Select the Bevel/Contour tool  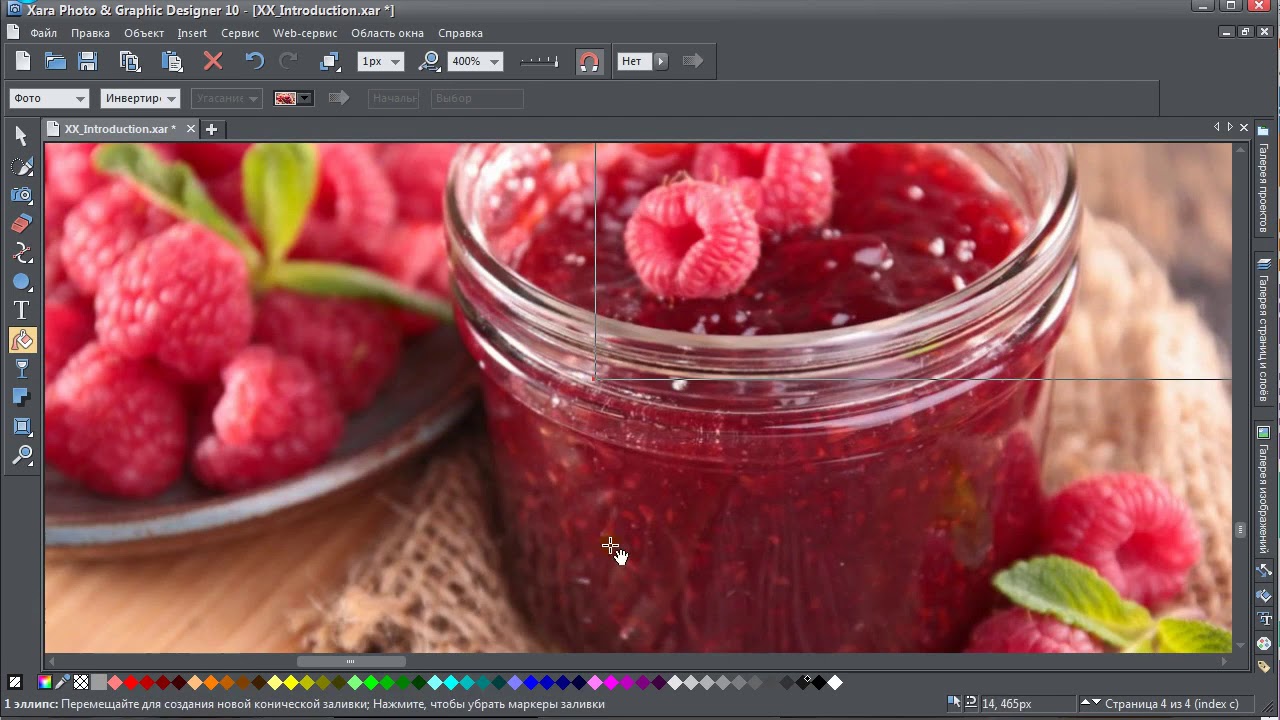point(22,427)
